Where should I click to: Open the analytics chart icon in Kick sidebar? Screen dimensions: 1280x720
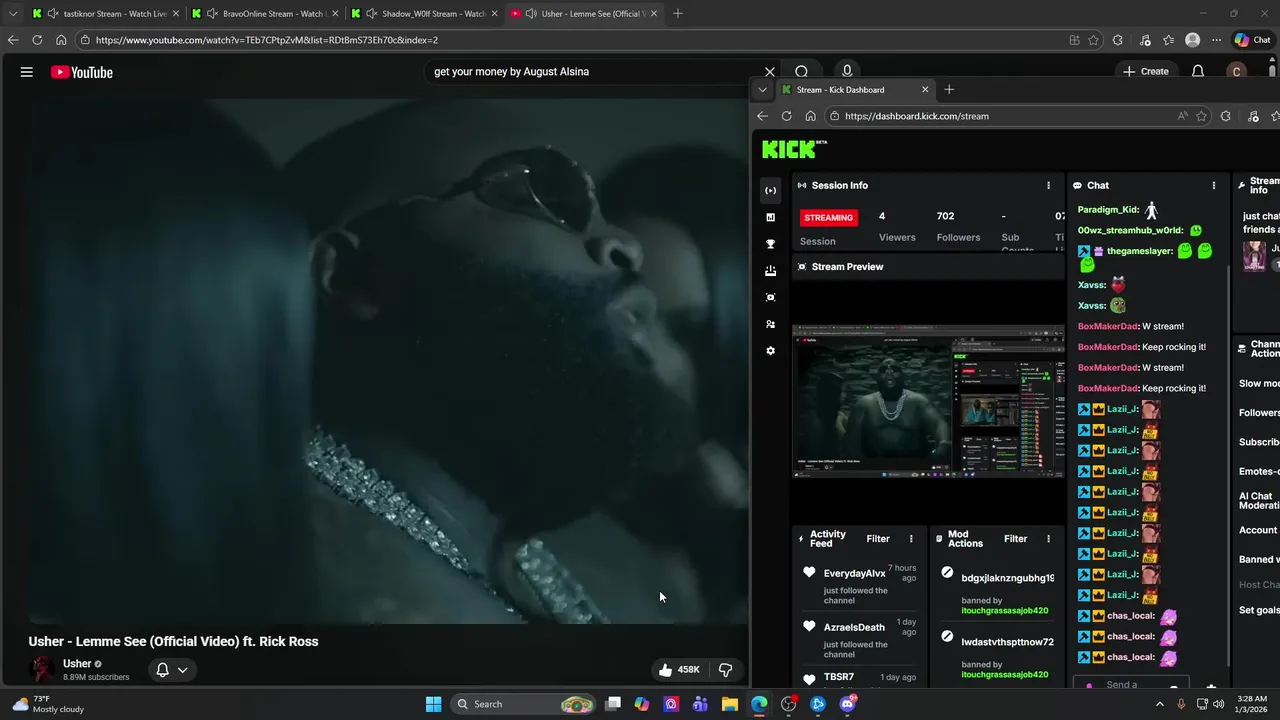tap(770, 217)
